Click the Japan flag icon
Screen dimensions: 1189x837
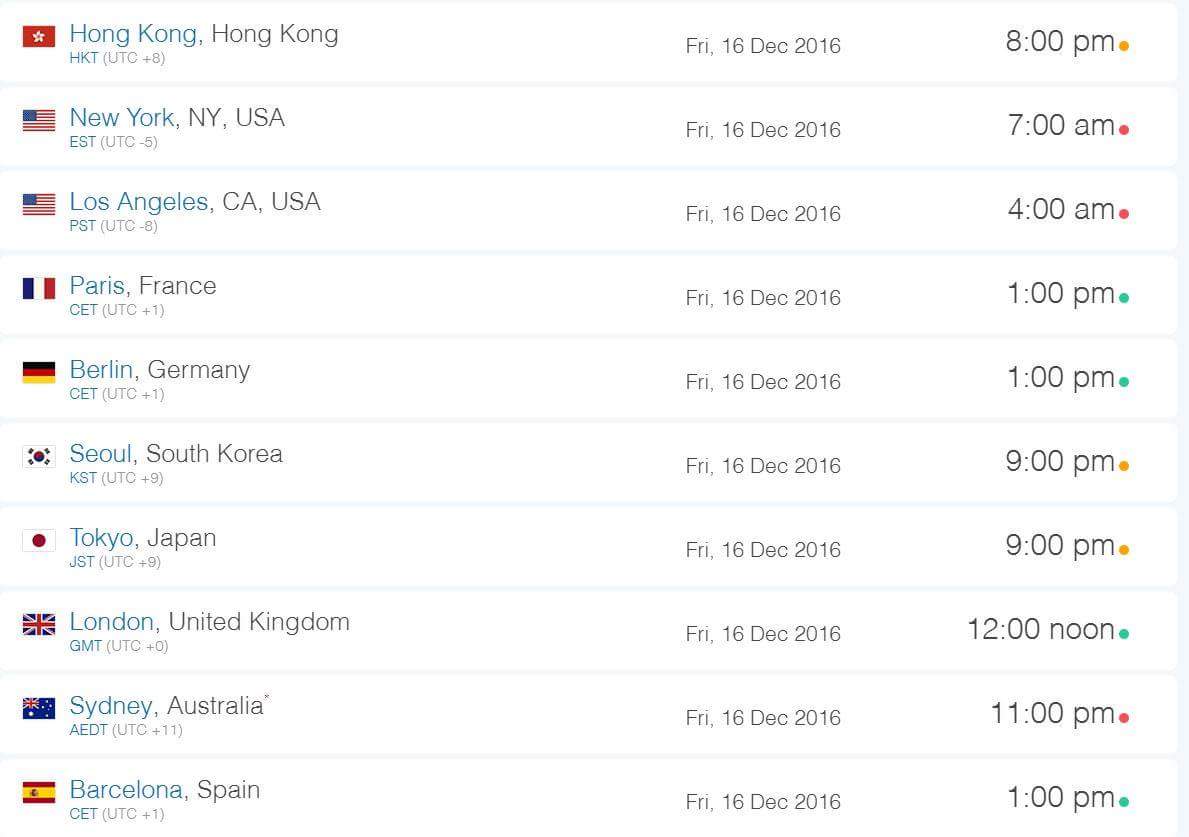tap(39, 541)
